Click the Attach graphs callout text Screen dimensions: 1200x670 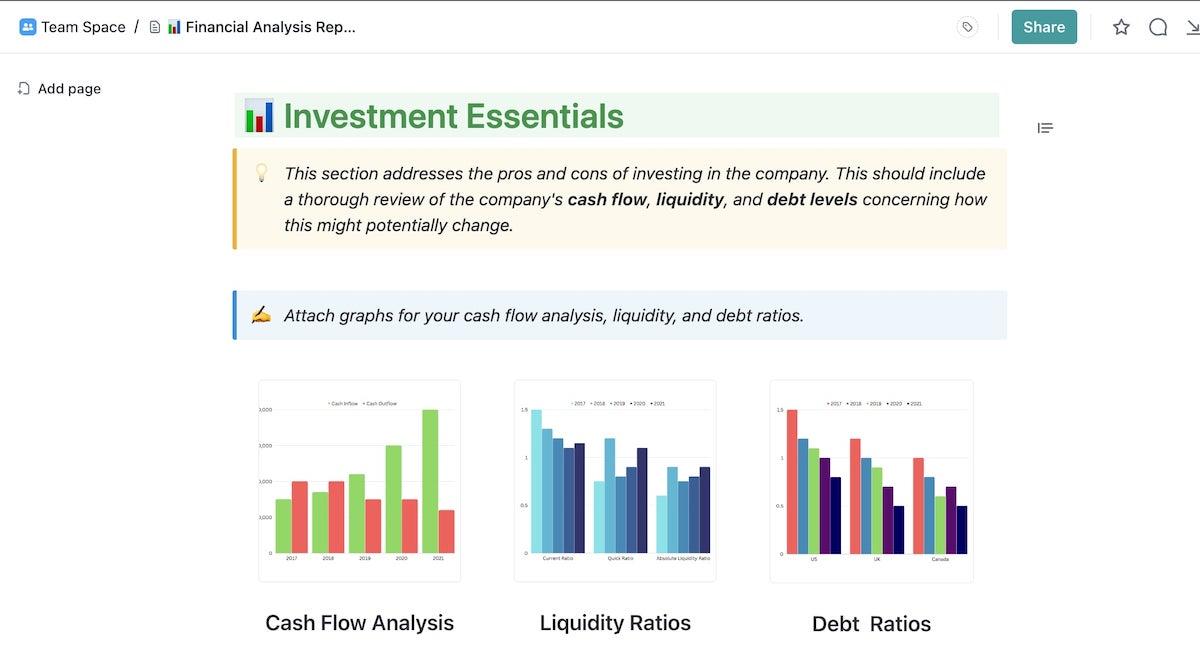543,315
